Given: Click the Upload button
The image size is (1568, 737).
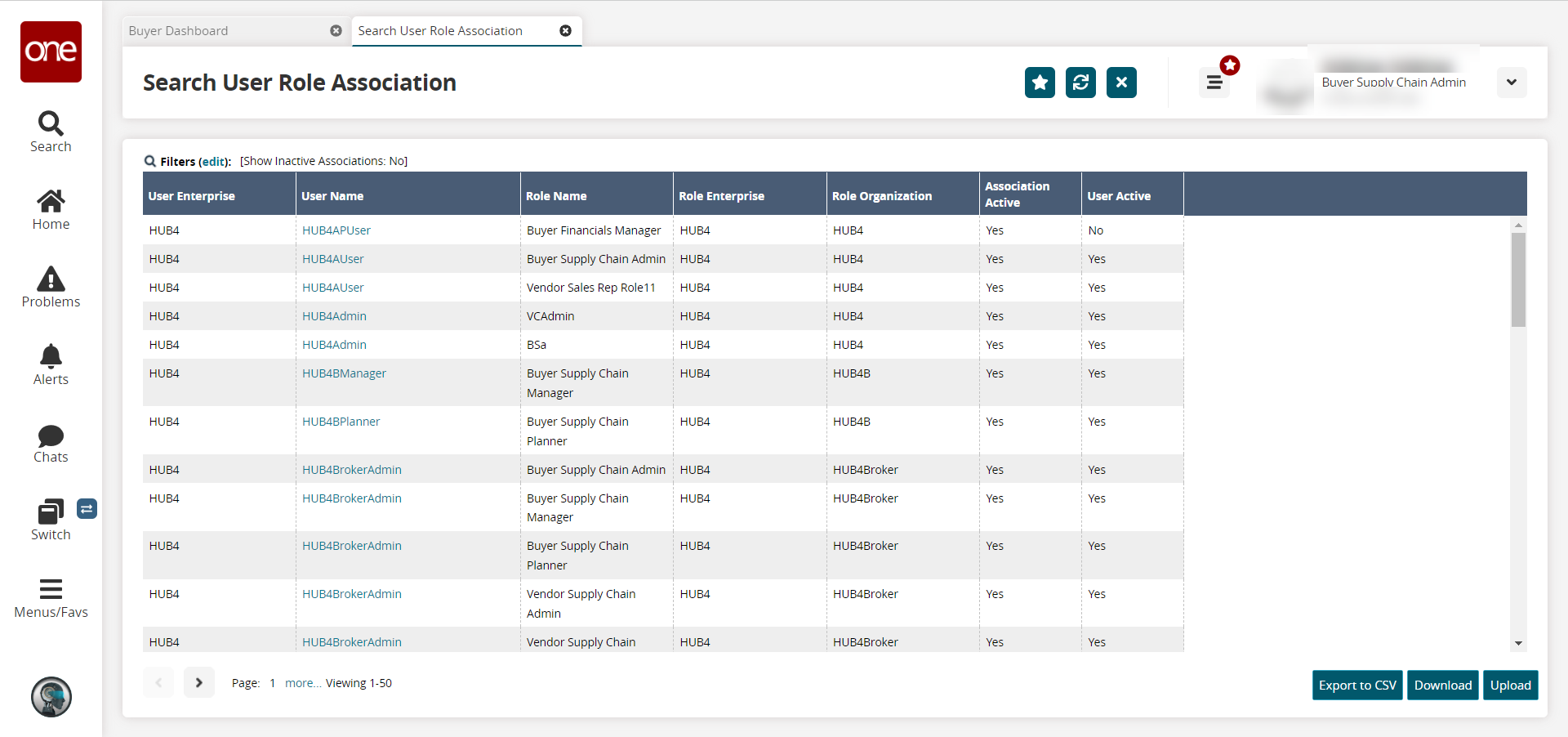Looking at the screenshot, I should tap(1510, 686).
